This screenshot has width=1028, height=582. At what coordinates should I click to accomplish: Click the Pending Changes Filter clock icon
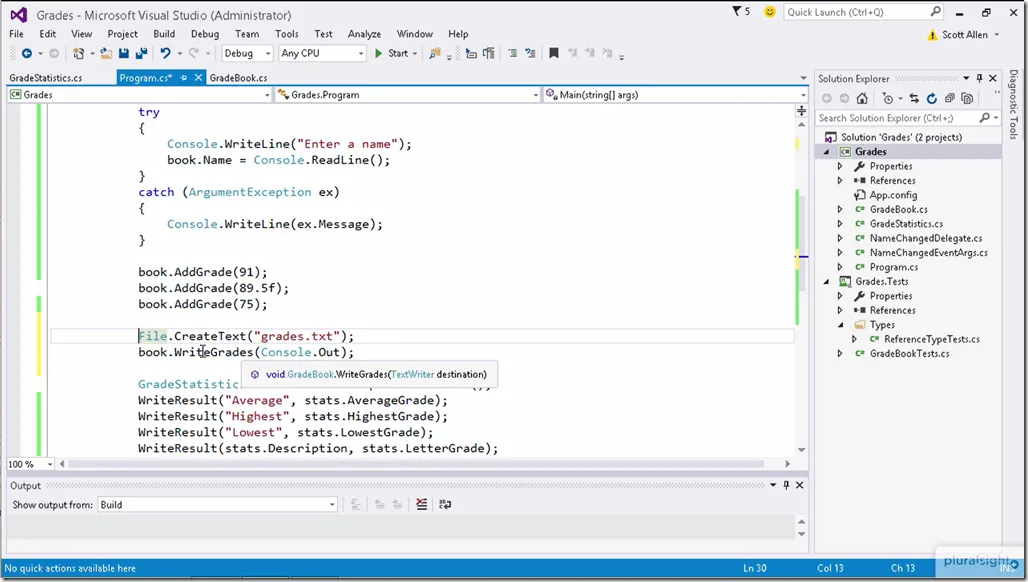point(888,98)
